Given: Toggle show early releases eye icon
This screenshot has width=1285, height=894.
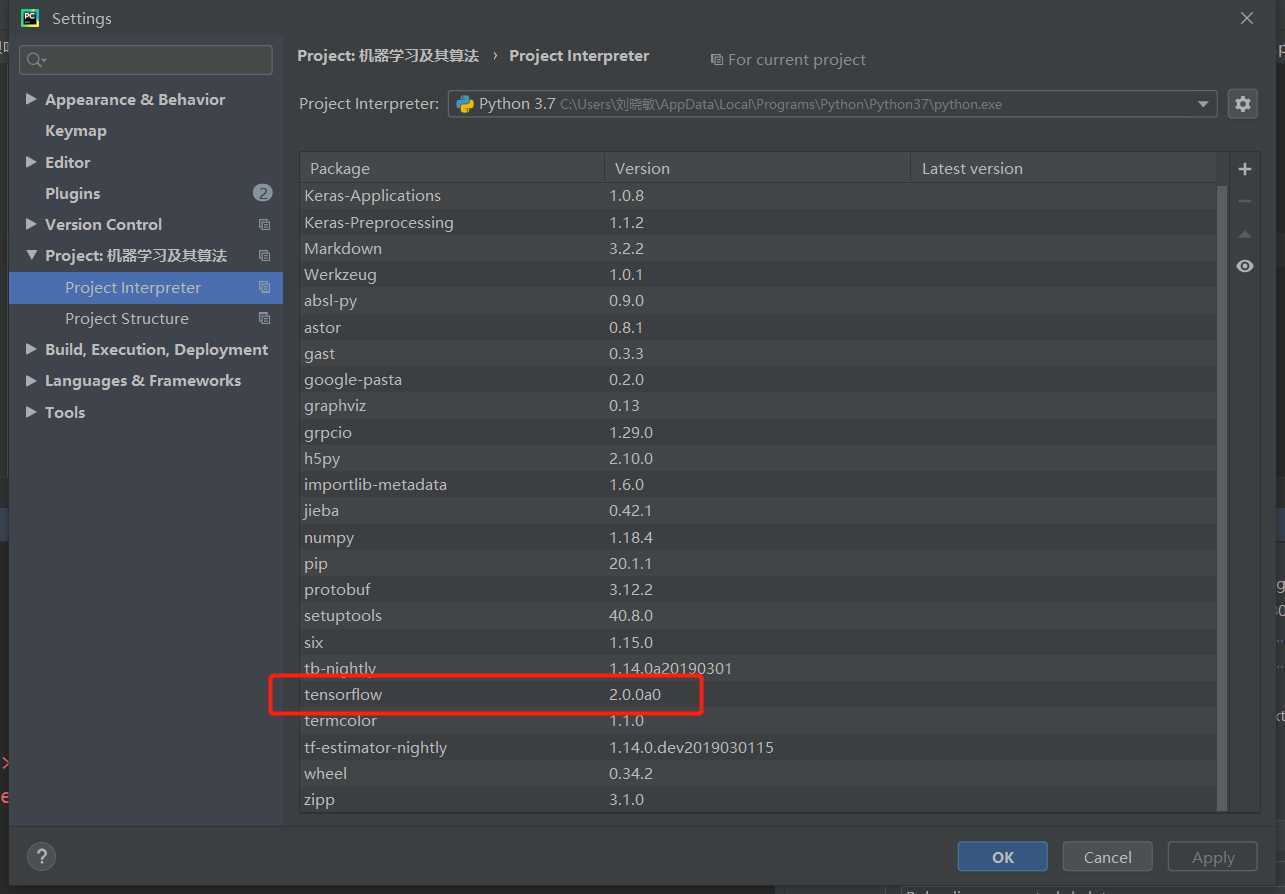Looking at the screenshot, I should pyautogui.click(x=1245, y=266).
